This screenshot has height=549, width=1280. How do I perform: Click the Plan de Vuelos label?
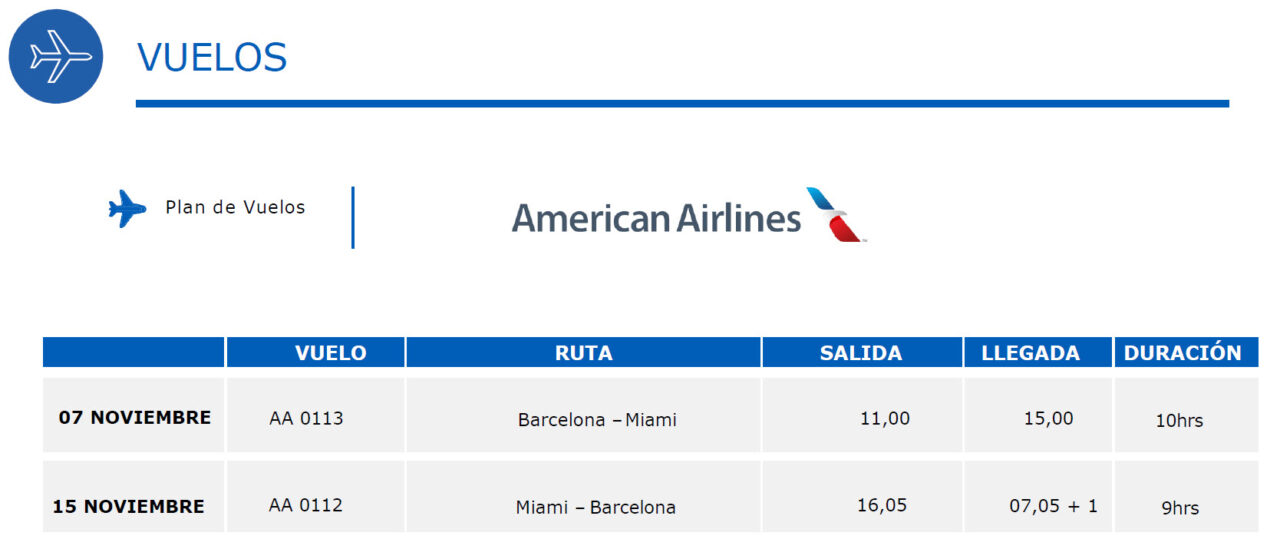click(235, 207)
